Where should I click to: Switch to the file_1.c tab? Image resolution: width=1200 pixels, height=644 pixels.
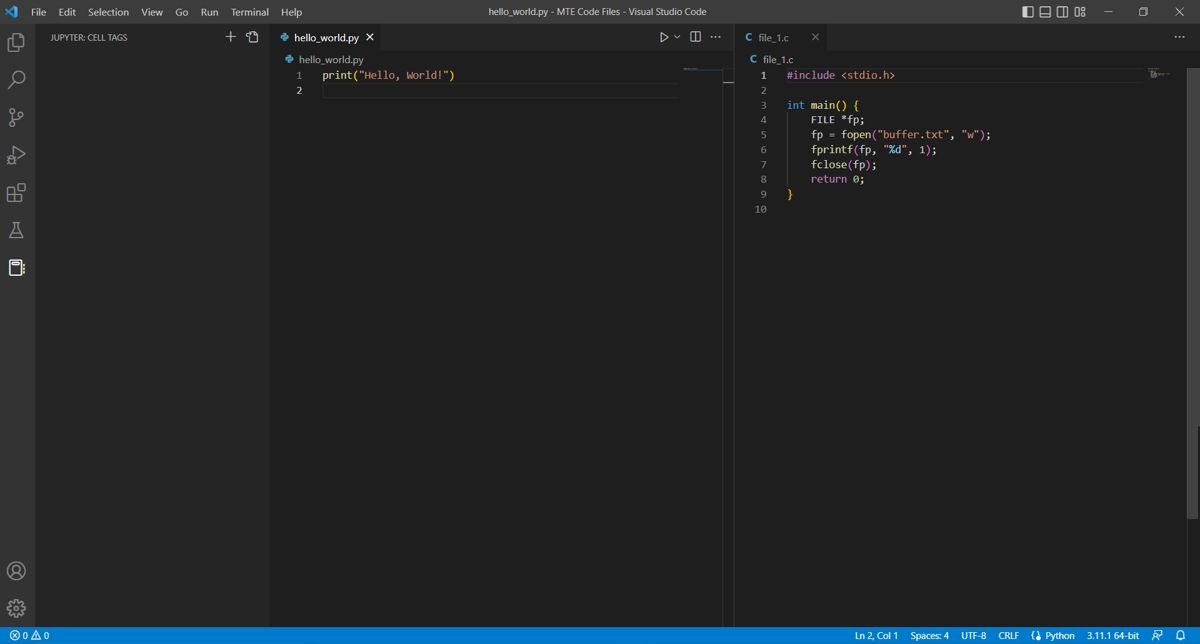coord(775,37)
